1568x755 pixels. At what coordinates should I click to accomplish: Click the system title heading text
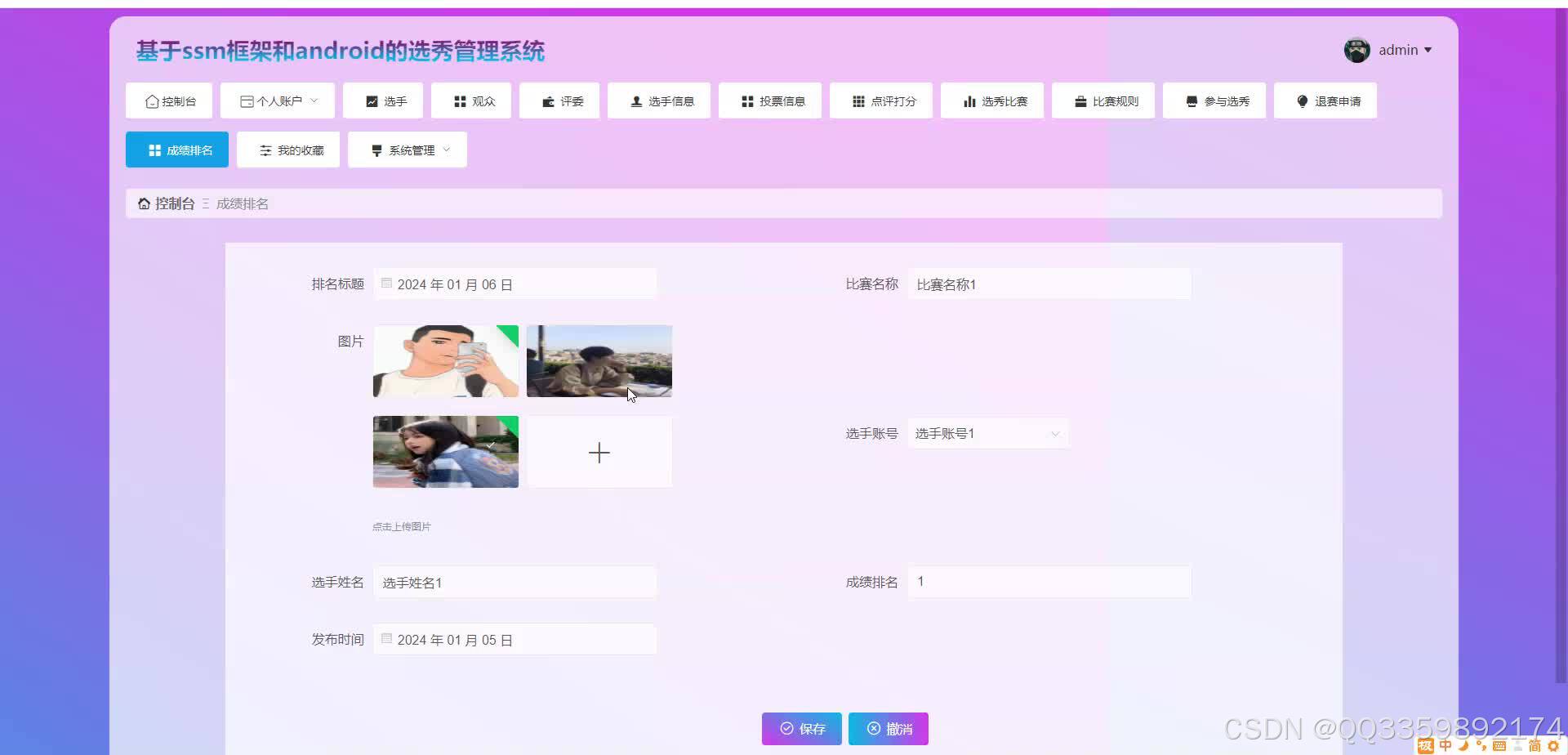pos(340,51)
